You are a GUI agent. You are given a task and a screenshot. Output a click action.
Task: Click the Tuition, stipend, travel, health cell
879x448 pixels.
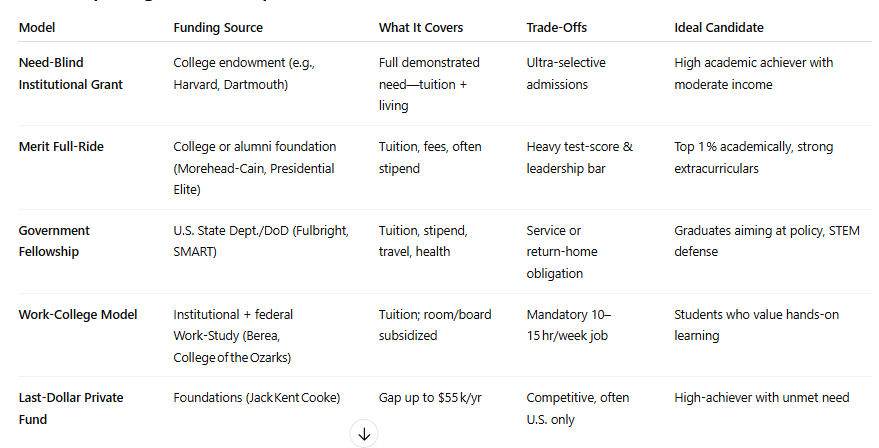point(423,241)
